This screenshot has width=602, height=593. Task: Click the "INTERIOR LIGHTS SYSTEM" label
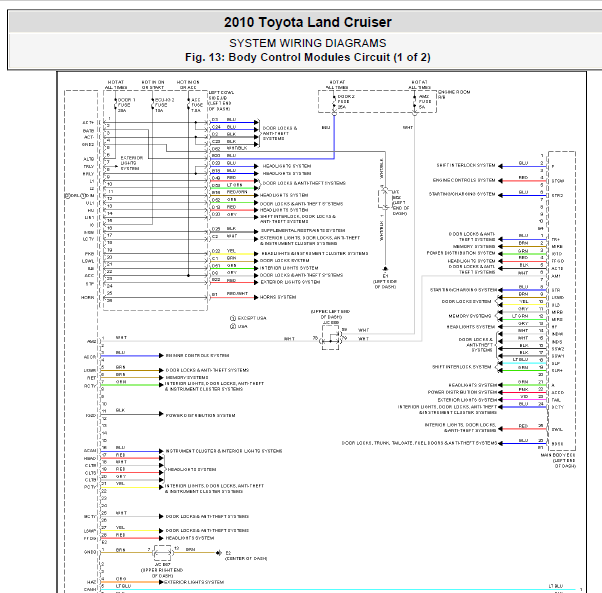(289, 268)
